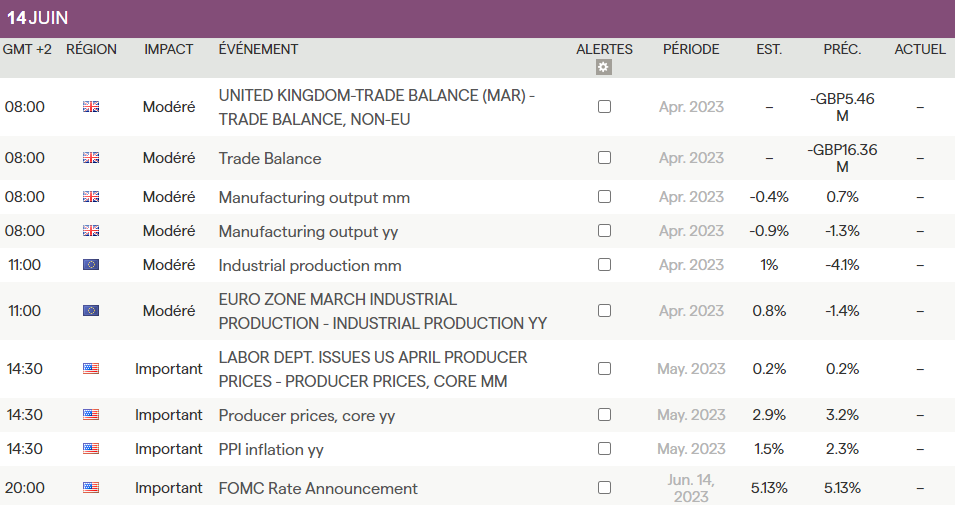This screenshot has width=955, height=505.
Task: Toggle alert for PPI inflation yy
Action: [604, 449]
